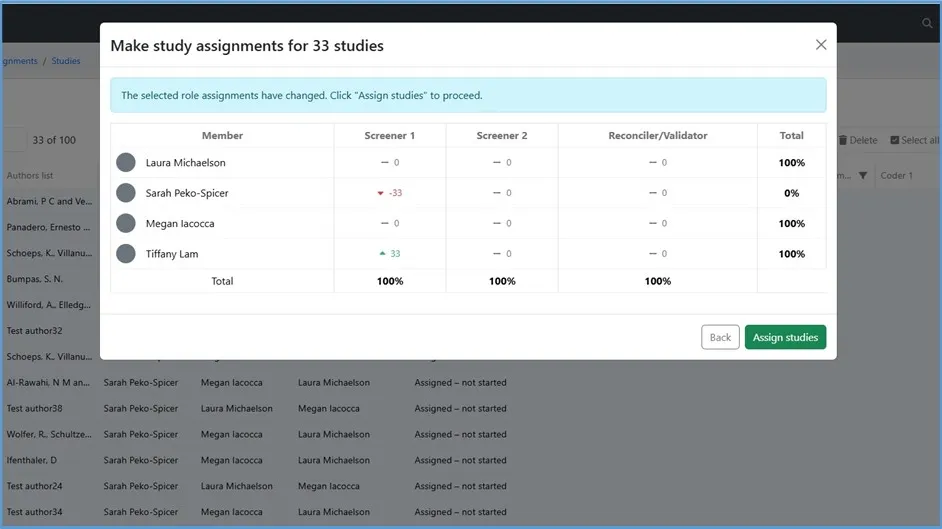Click Megan Iacocca's avatar icon

(126, 223)
